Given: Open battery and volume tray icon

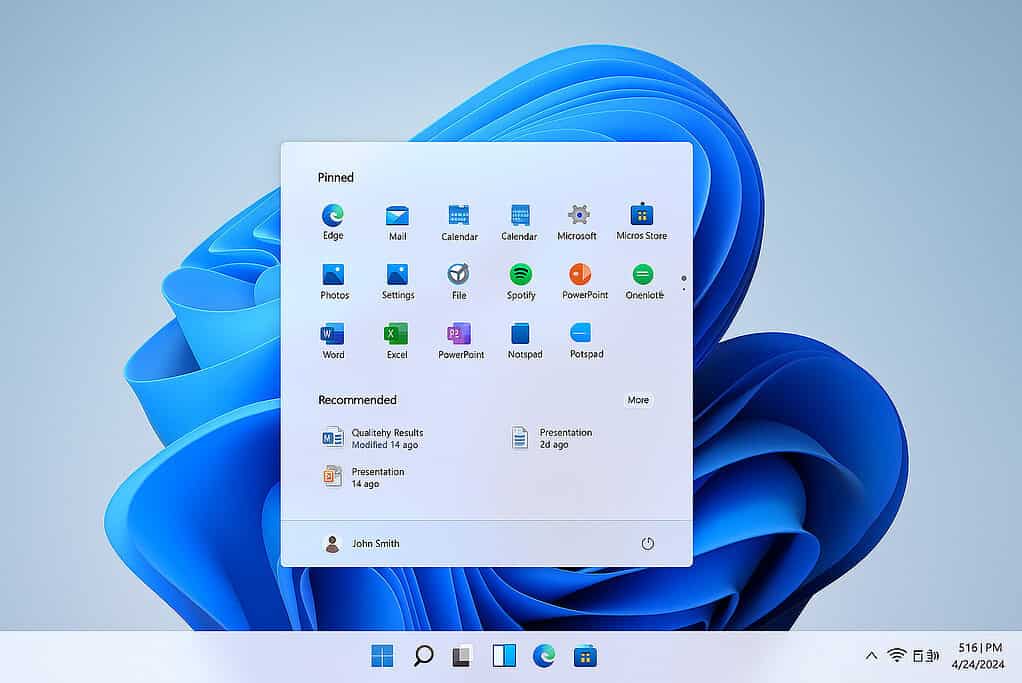Looking at the screenshot, I should click(x=926, y=656).
